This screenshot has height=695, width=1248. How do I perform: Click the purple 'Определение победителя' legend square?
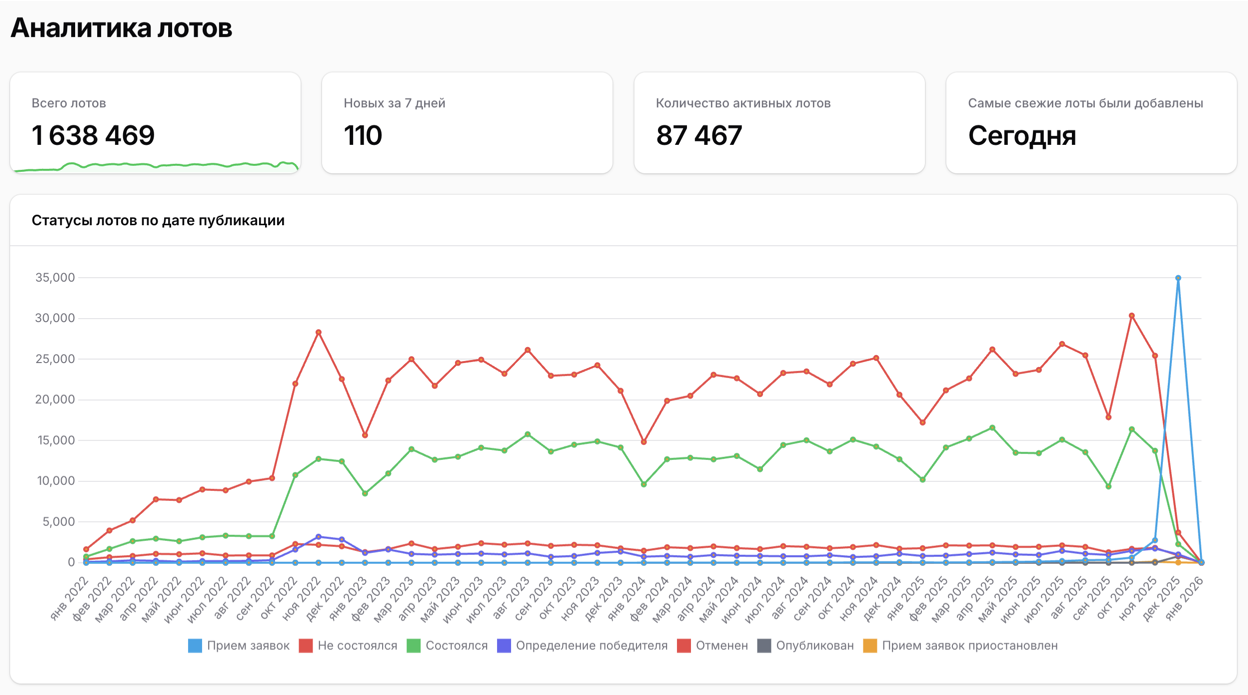(x=503, y=646)
